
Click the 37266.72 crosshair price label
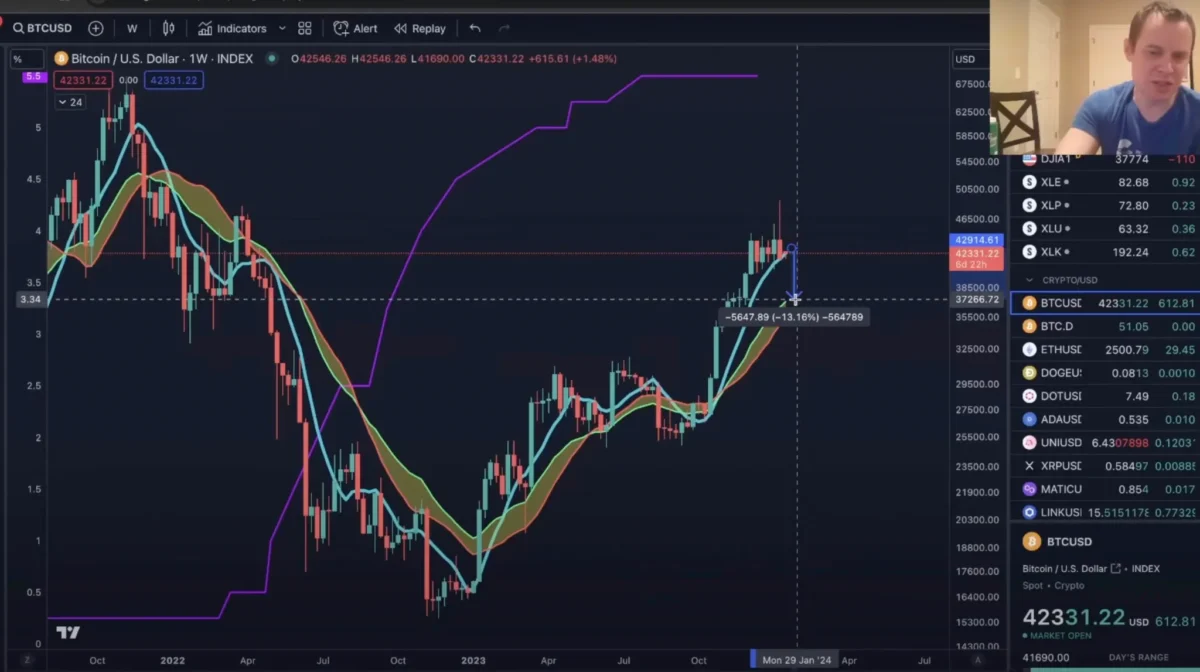click(977, 299)
